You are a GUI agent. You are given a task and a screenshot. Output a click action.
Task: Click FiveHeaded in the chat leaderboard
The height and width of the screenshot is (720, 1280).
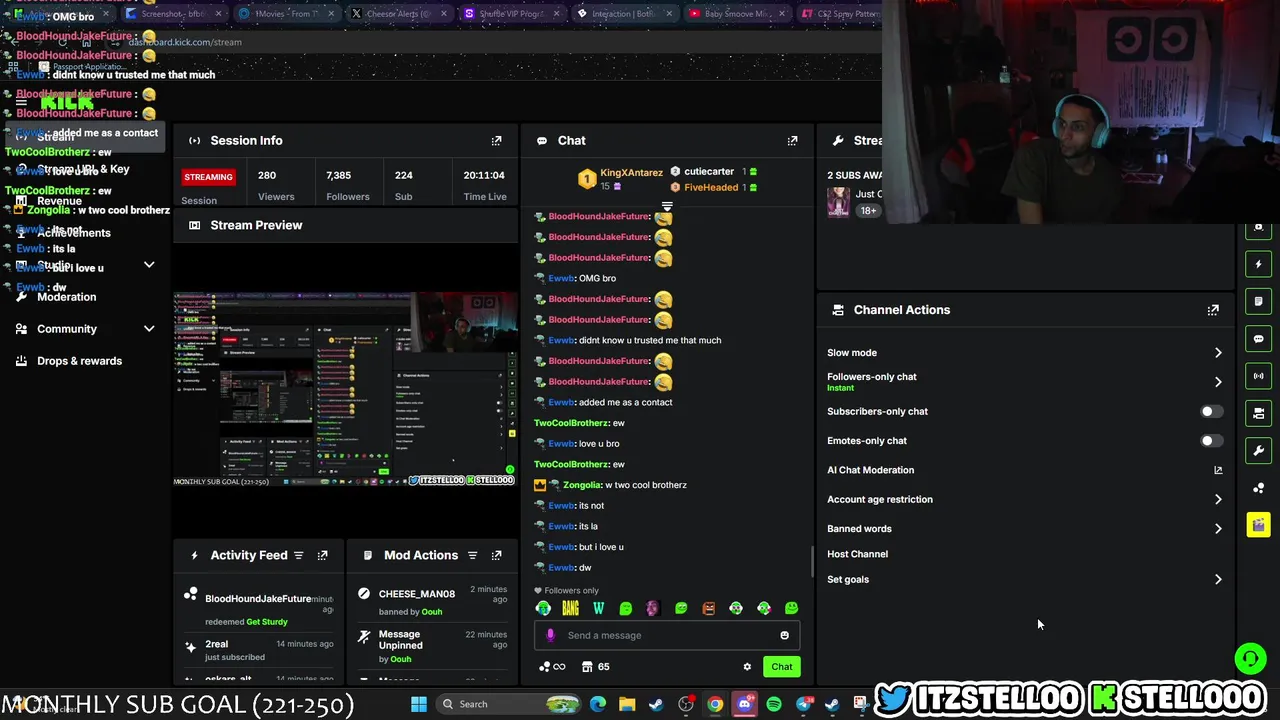[x=711, y=187]
